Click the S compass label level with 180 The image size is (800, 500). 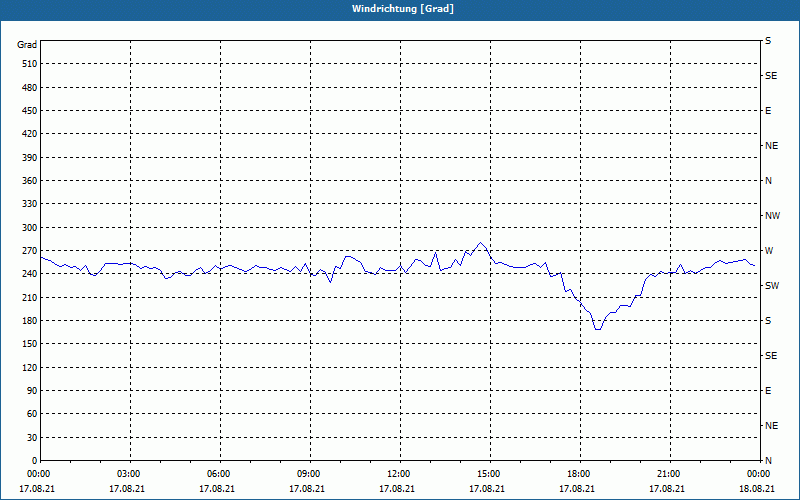(x=768, y=321)
